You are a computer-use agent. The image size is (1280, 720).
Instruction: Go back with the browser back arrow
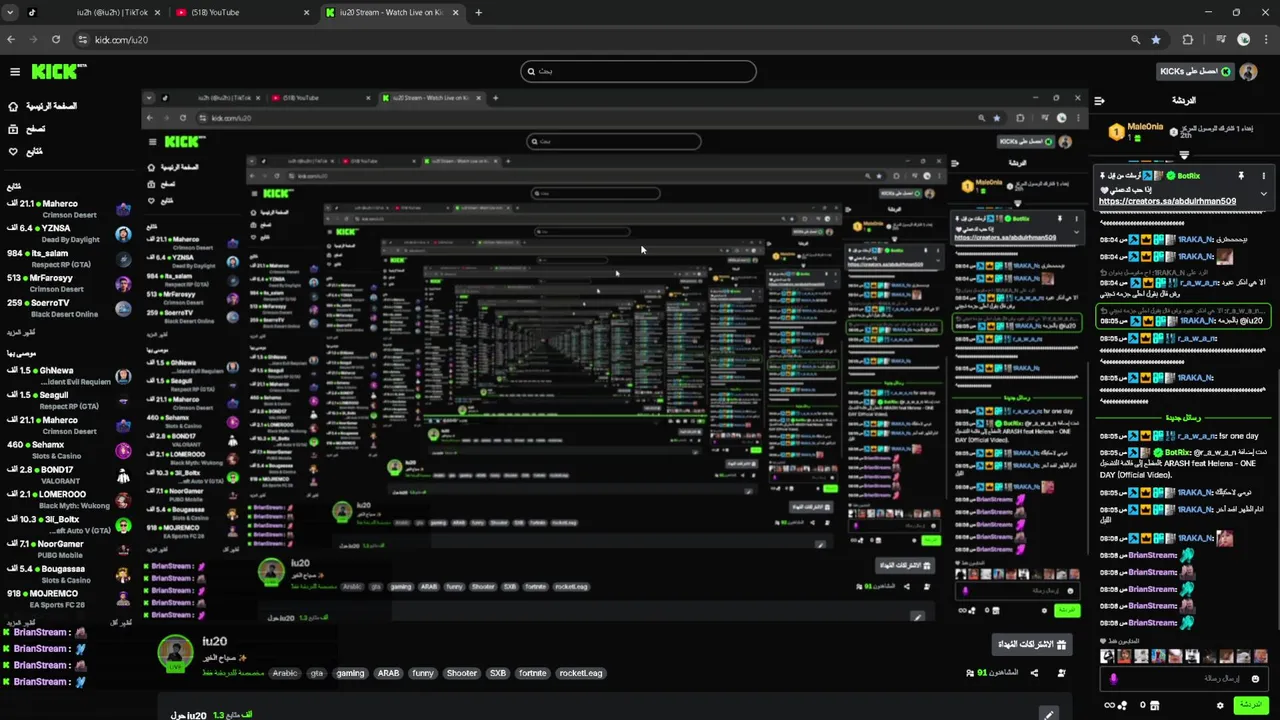[x=11, y=40]
